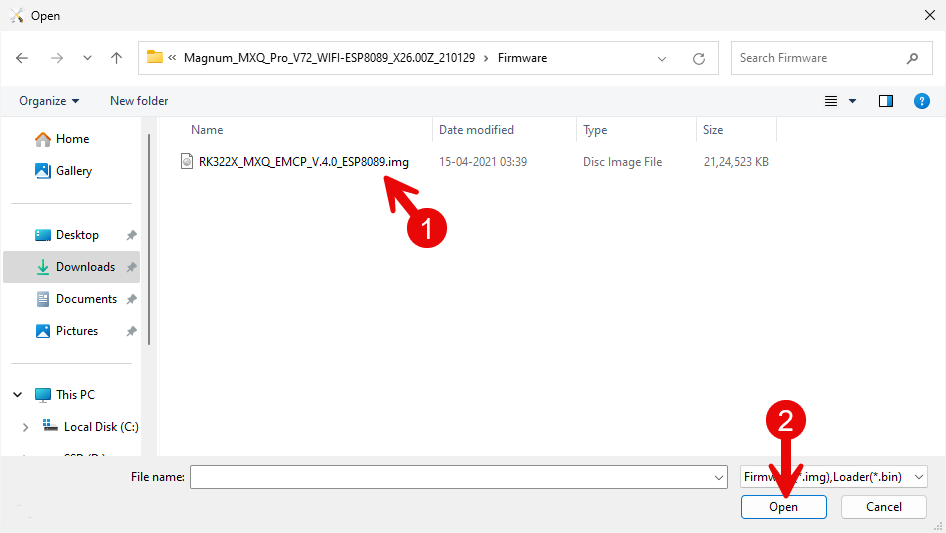Click the folder icon in the address bar

pyautogui.click(x=155, y=57)
